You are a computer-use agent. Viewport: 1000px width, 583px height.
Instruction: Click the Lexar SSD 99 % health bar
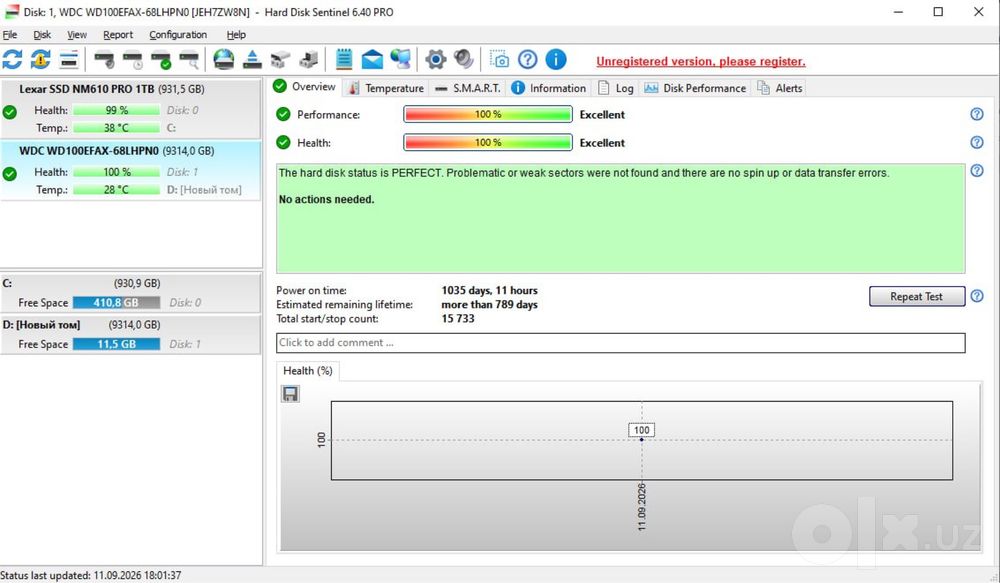click(116, 110)
